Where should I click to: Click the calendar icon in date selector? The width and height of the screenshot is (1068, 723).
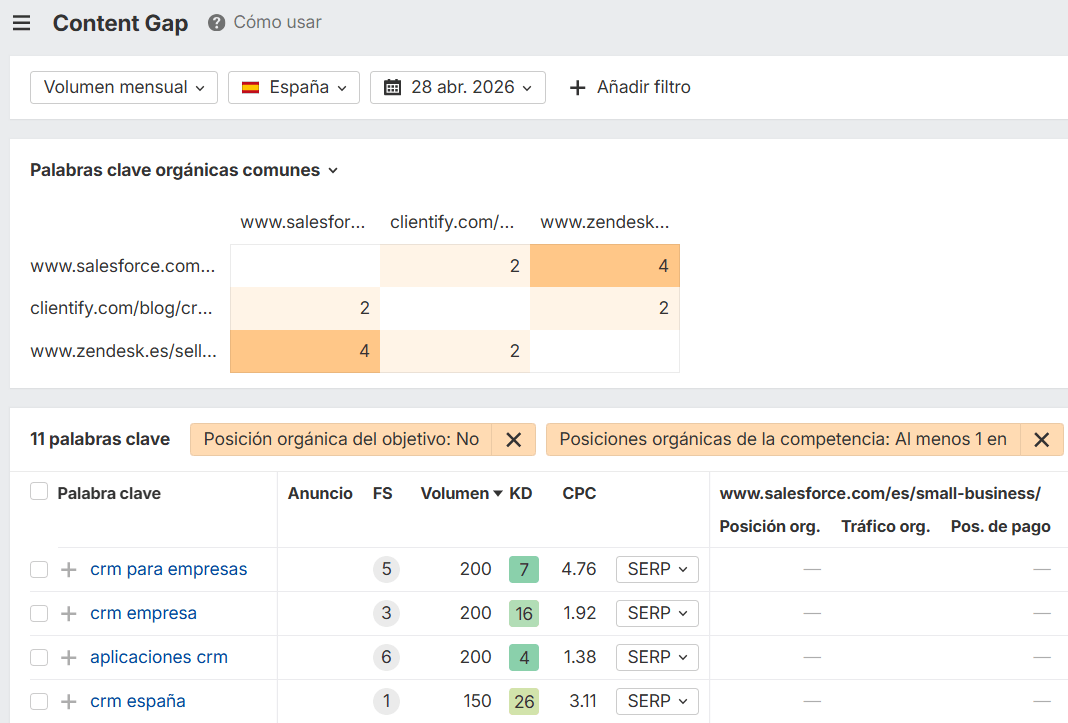tap(392, 87)
